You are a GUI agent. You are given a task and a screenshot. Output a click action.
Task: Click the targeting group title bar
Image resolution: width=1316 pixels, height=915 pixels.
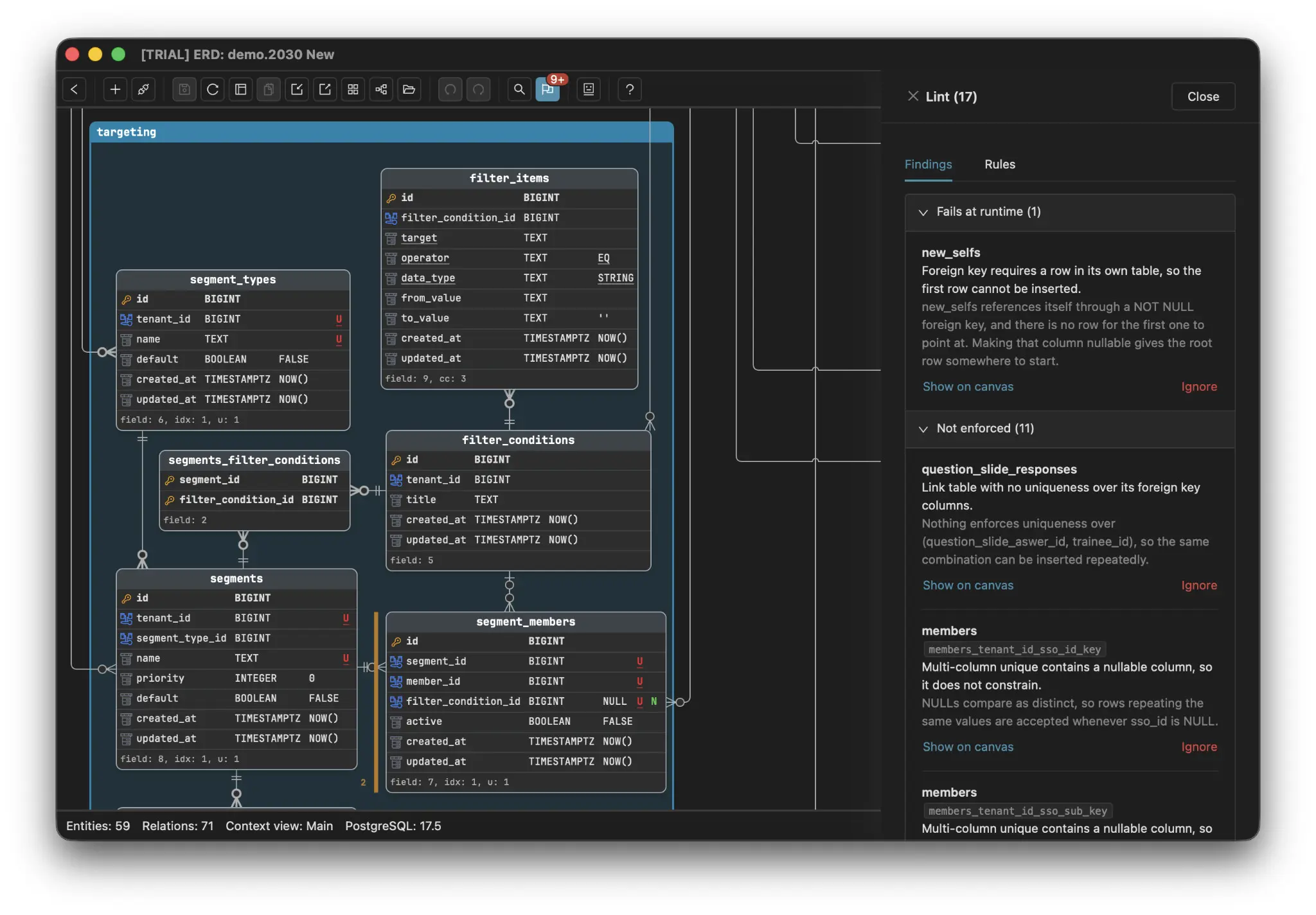(382, 132)
